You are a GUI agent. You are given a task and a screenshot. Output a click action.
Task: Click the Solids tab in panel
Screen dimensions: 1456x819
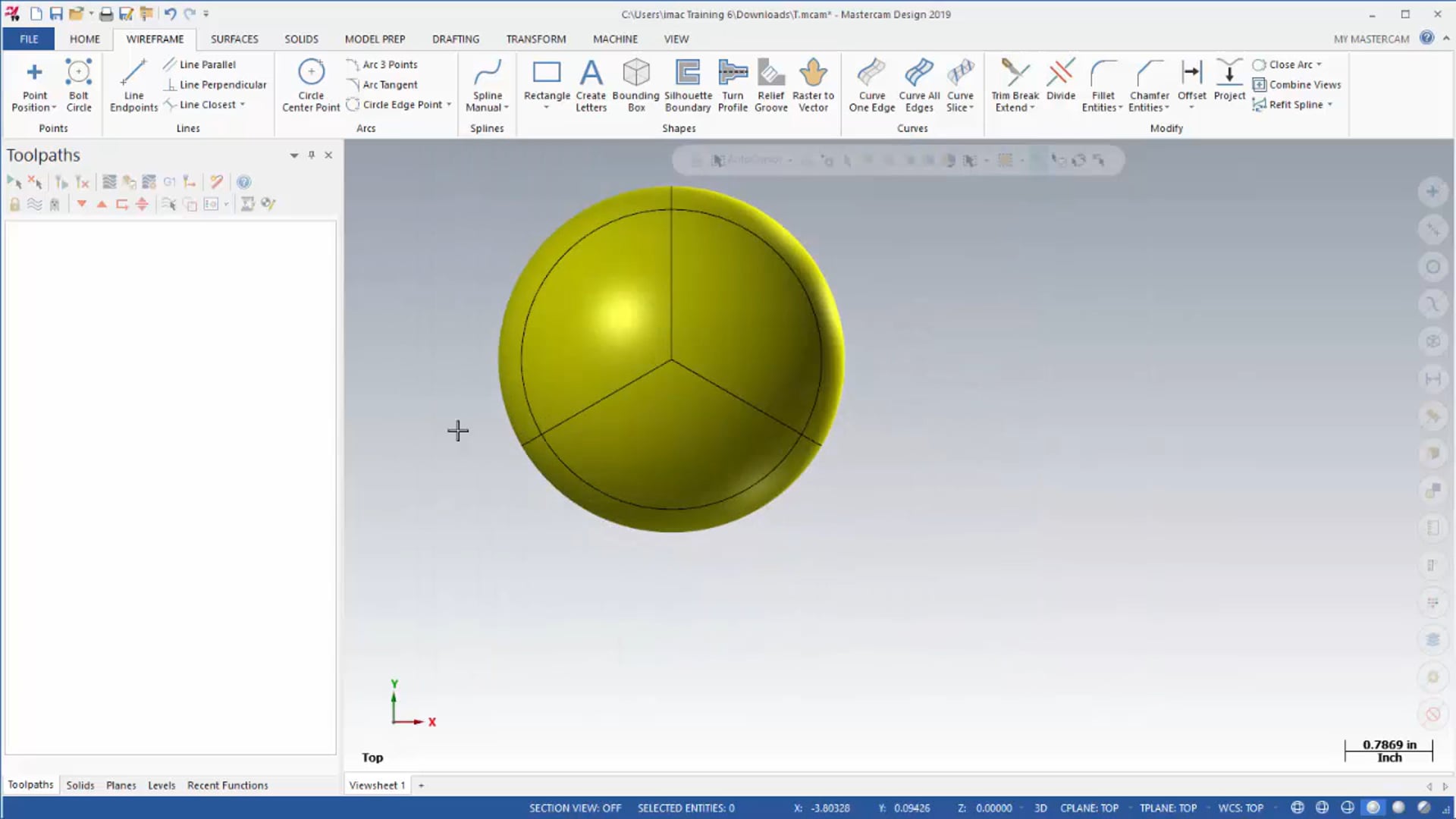(79, 785)
